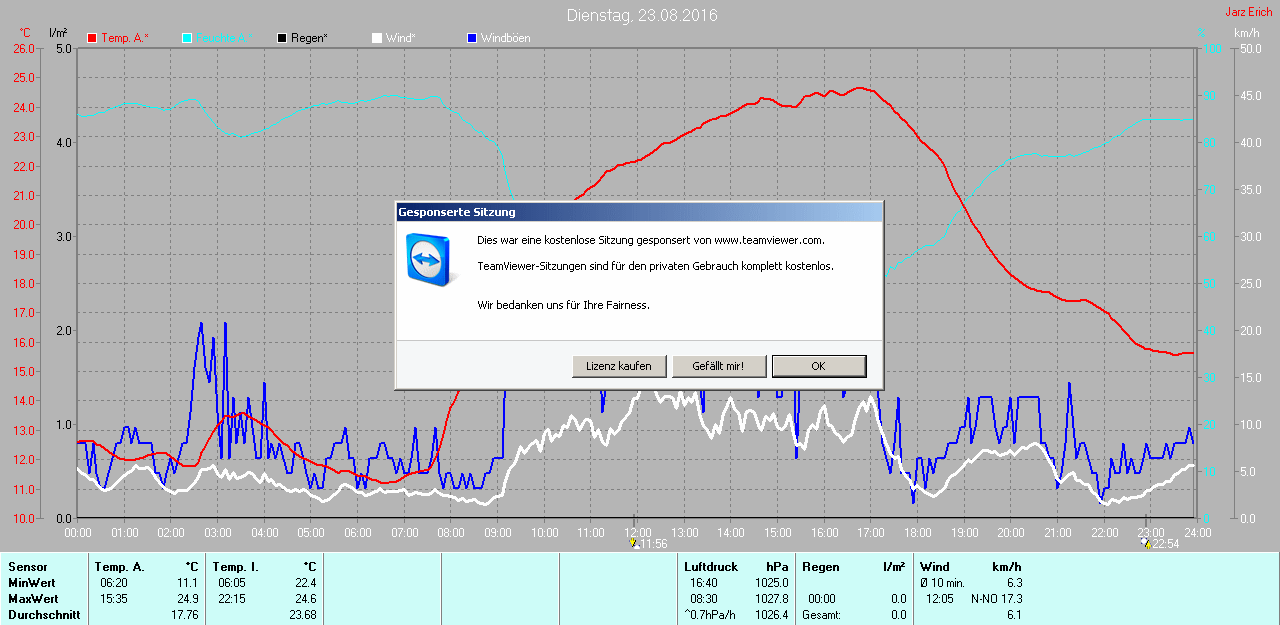Click OK in the sponsored session dialog
Screen dimensions: 1280x625
tap(818, 366)
